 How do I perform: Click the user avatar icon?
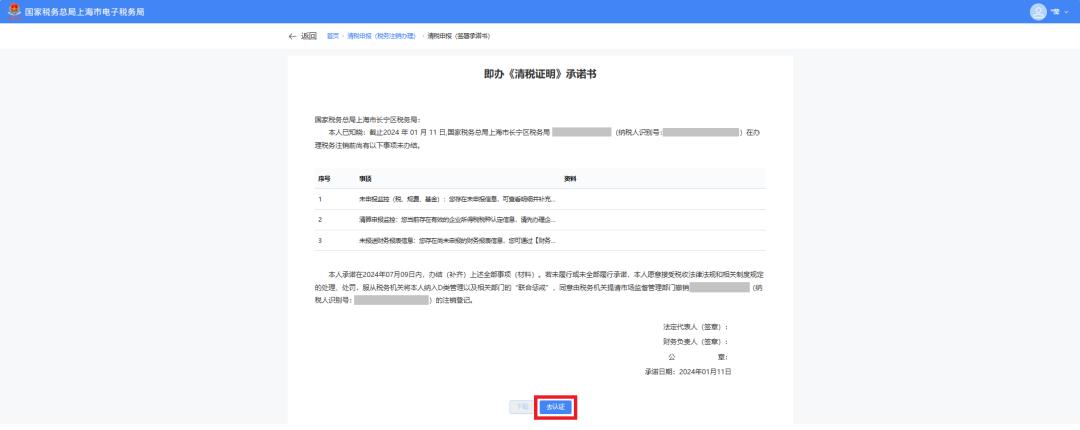(1037, 11)
